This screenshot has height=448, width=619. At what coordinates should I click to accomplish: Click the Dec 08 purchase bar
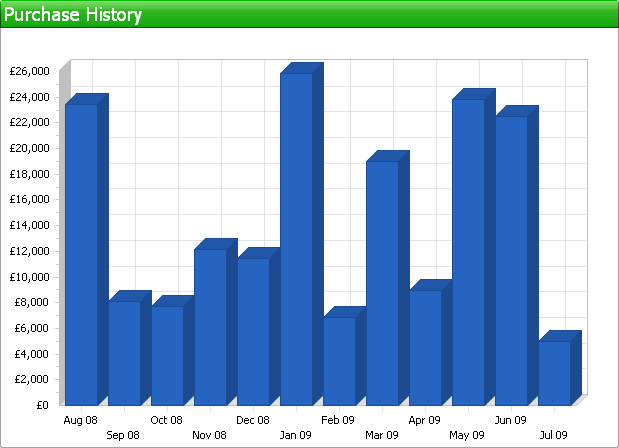pyautogui.click(x=253, y=331)
